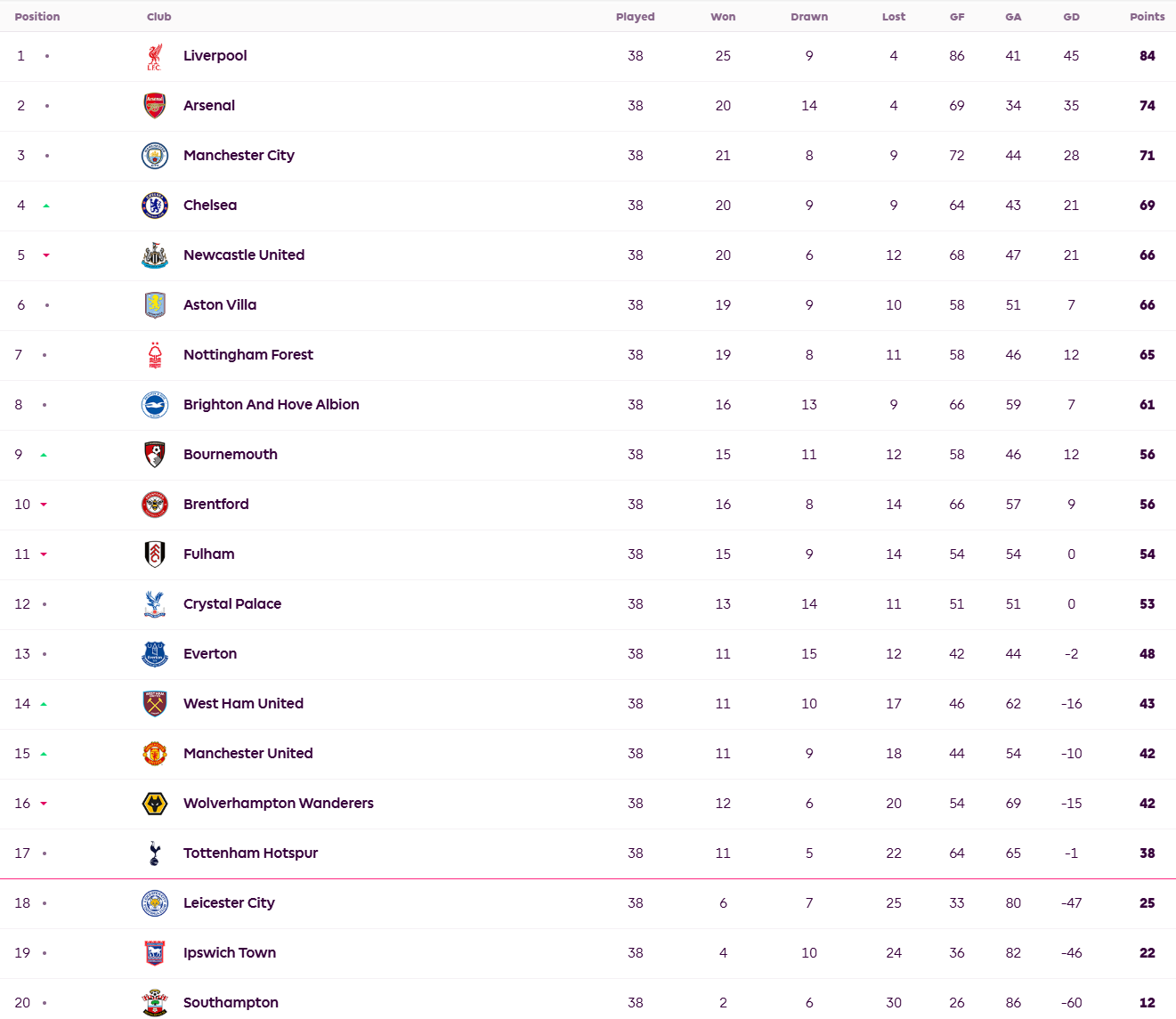Click the Manchester City badge icon
Image resolution: width=1176 pixels, height=1019 pixels.
pos(155,156)
